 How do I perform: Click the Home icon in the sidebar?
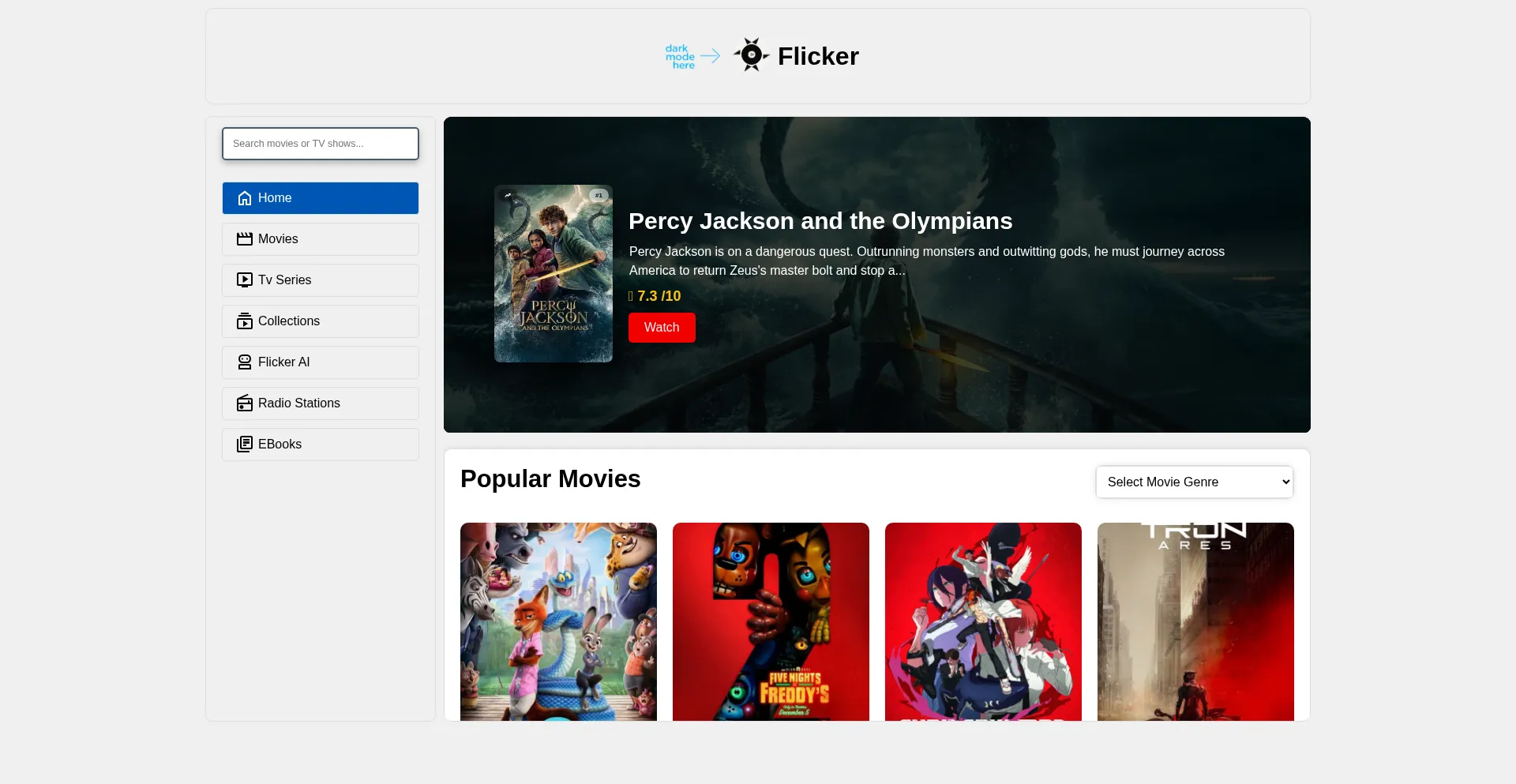pyautogui.click(x=244, y=198)
